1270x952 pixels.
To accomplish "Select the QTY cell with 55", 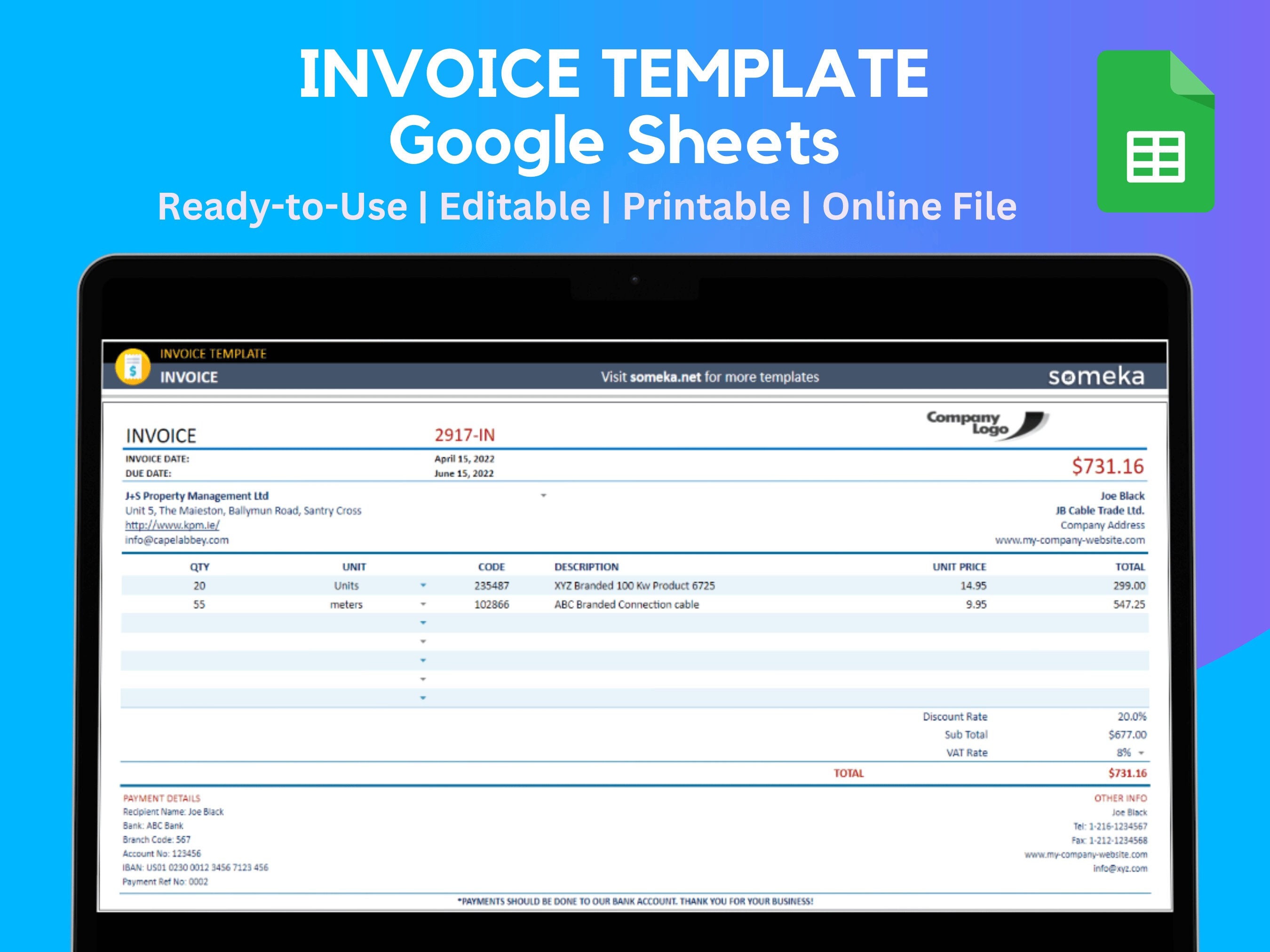I will (x=199, y=604).
